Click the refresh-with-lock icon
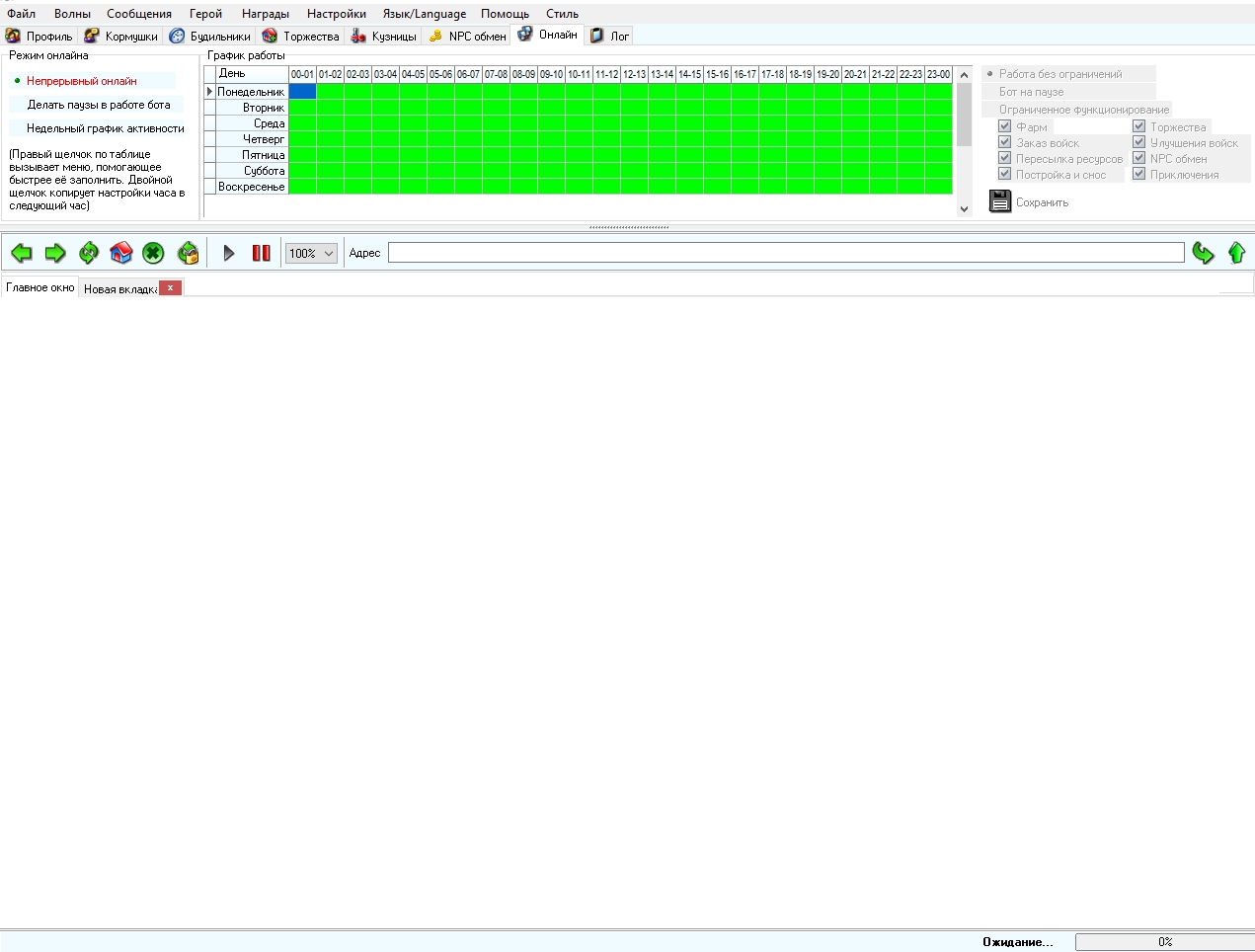This screenshot has height=952, width=1255. [188, 253]
